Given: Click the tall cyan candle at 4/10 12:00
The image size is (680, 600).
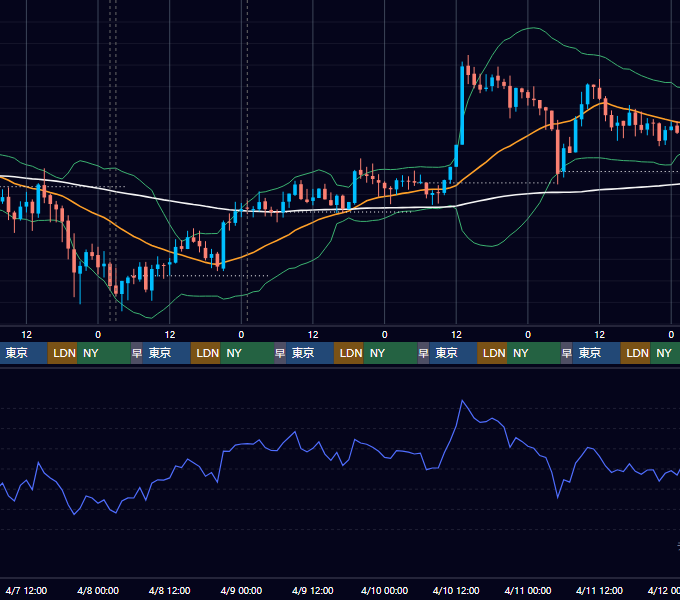Looking at the screenshot, I should [462, 104].
